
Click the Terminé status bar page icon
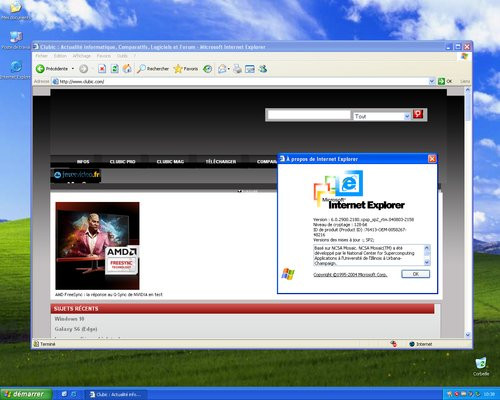click(37, 344)
